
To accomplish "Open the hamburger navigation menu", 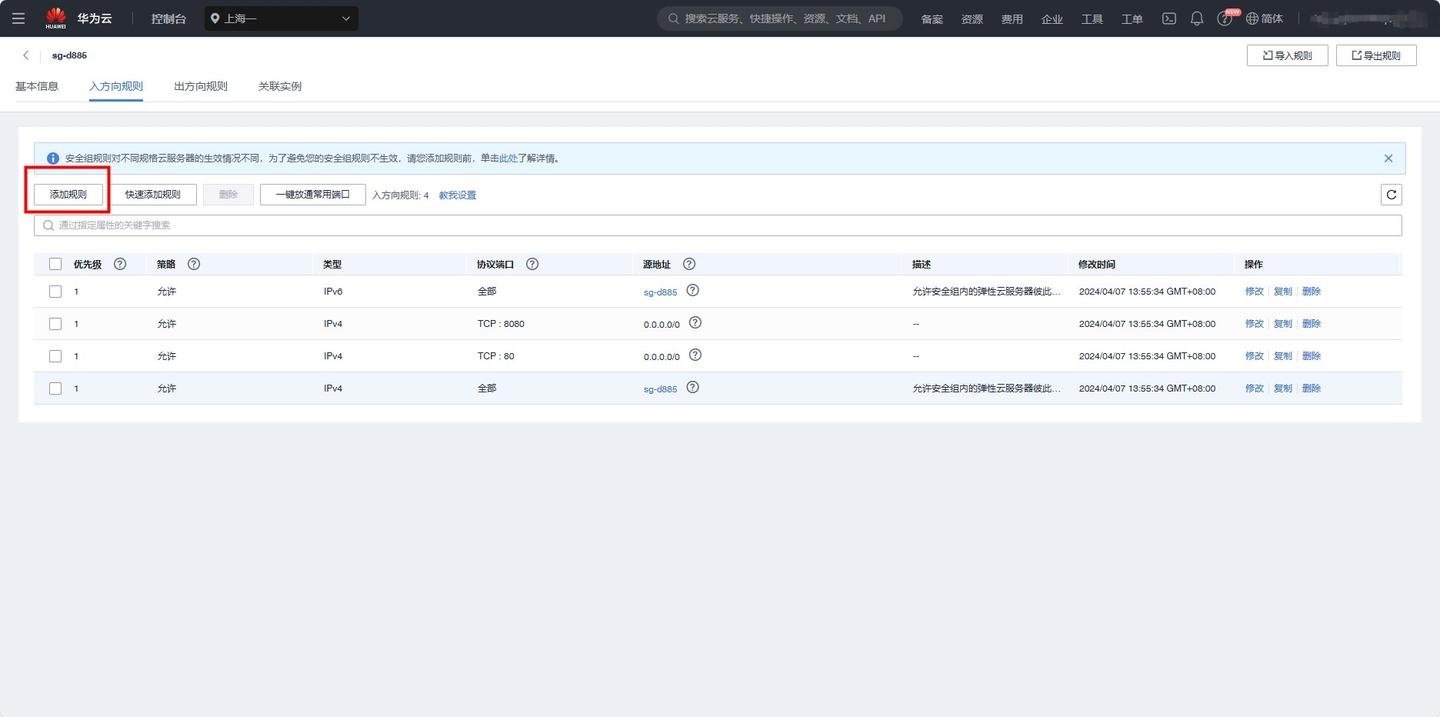I will pos(18,18).
